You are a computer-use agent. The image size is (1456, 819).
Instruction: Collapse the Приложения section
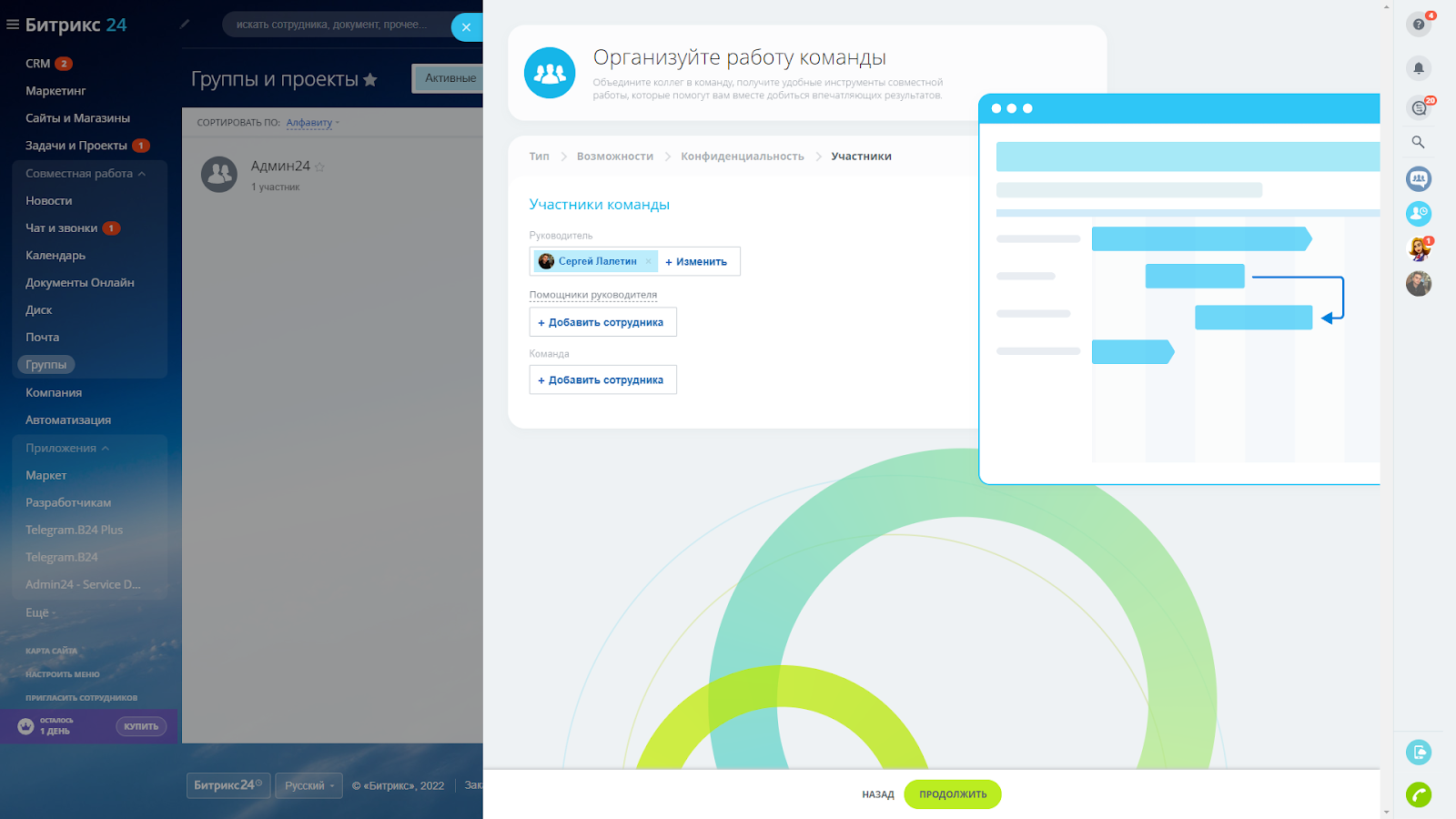click(67, 449)
